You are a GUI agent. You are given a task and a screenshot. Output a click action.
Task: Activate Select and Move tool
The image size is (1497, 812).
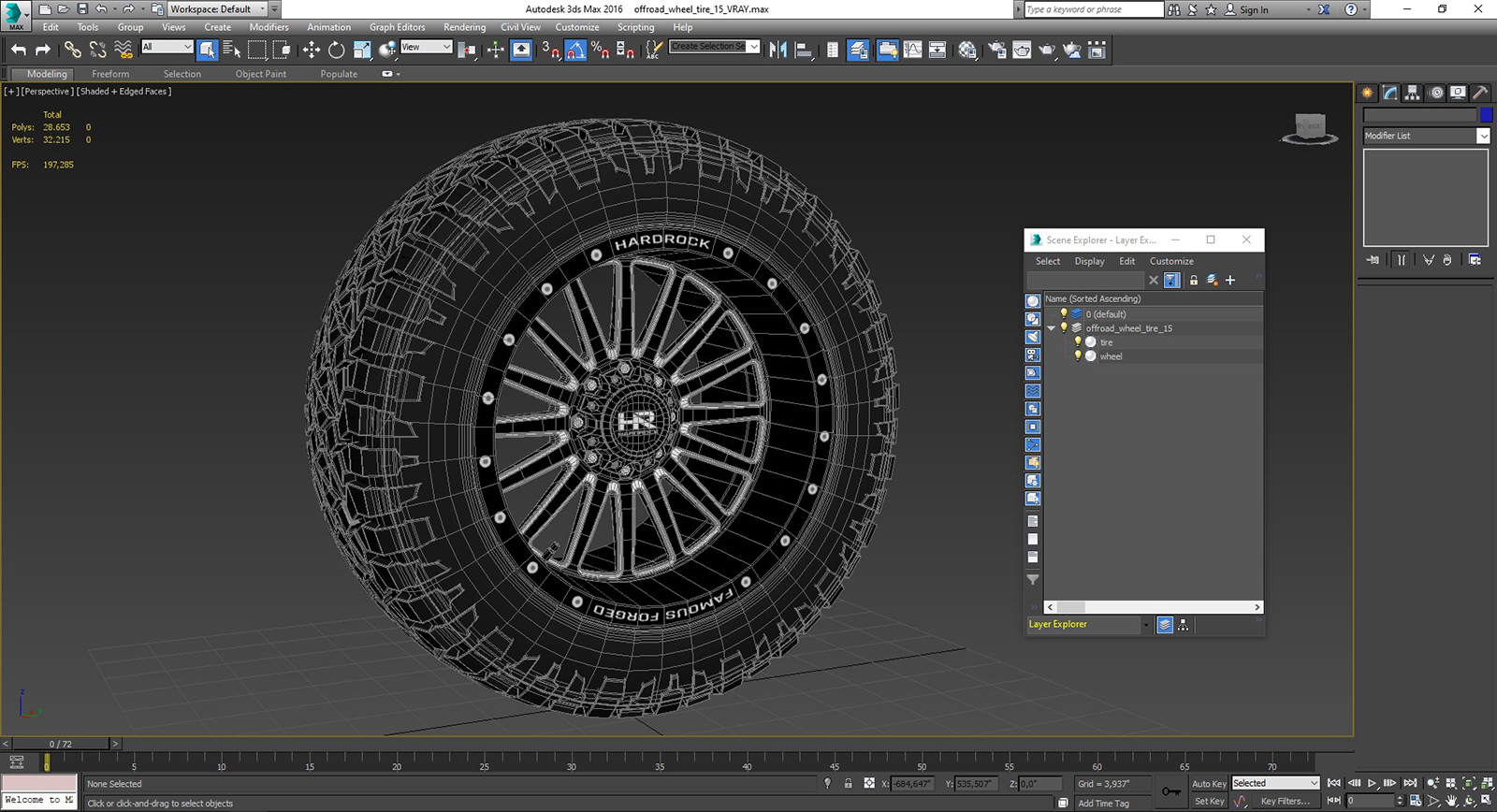(311, 50)
